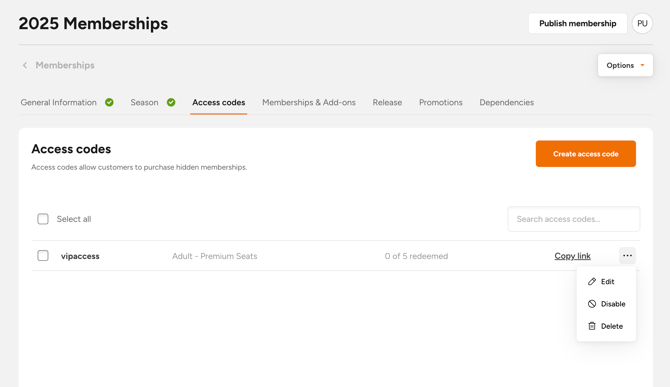
Task: Click the green checkmark next to General Information
Action: (109, 103)
